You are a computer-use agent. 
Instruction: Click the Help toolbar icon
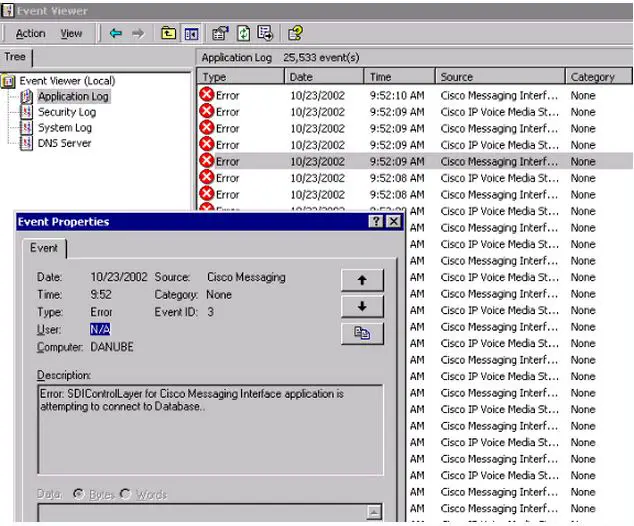295,33
